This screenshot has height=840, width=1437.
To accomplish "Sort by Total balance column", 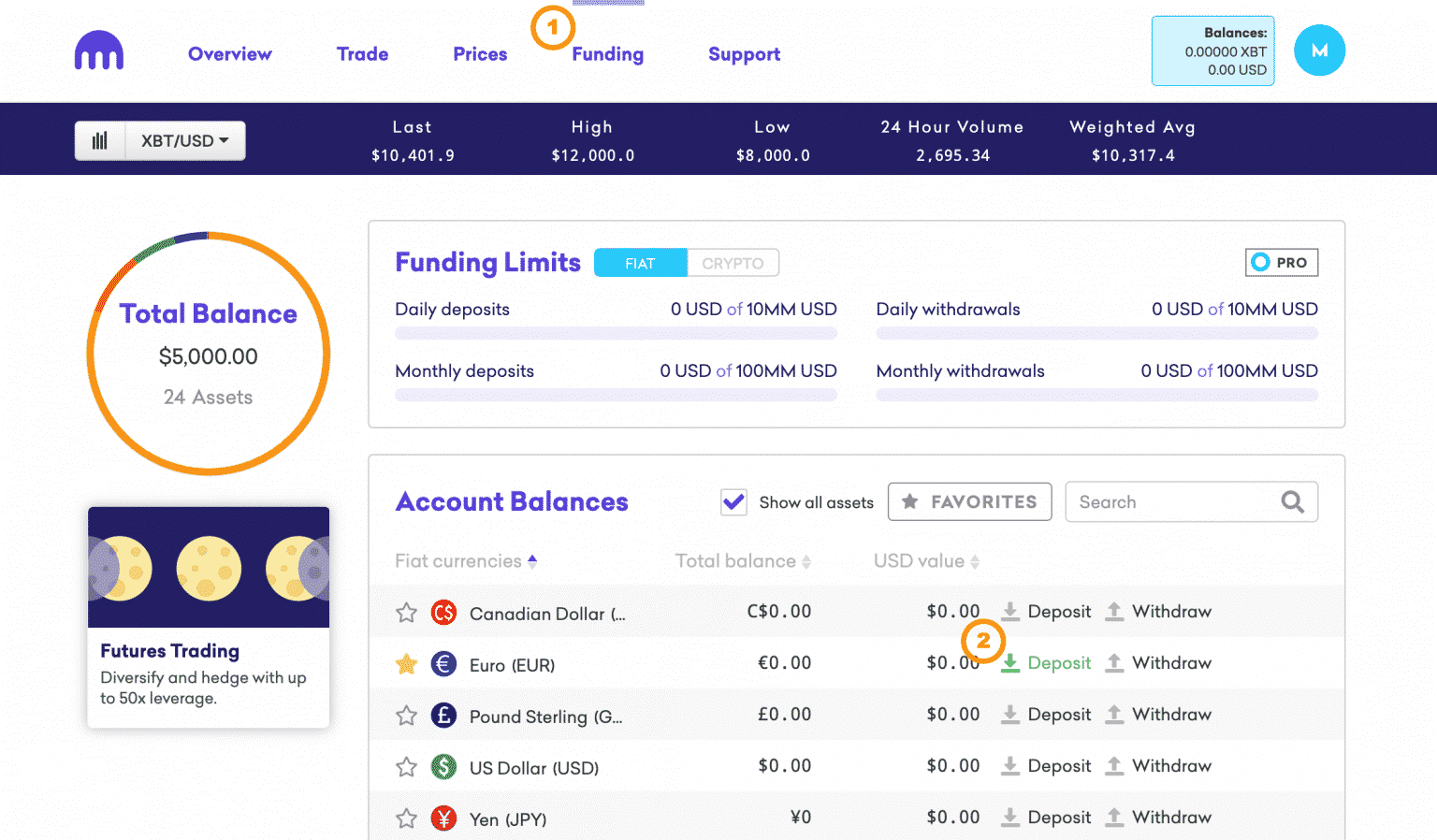I will [743, 561].
